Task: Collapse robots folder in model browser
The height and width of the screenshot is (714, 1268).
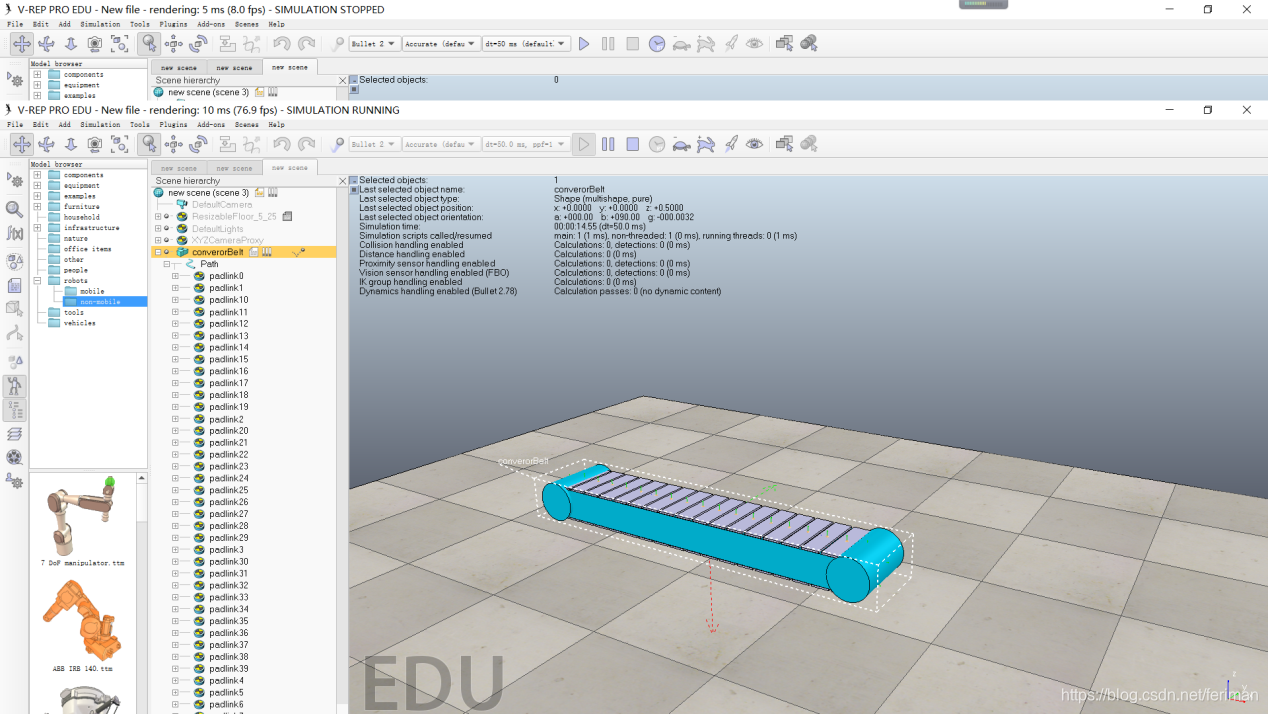Action: tap(37, 281)
